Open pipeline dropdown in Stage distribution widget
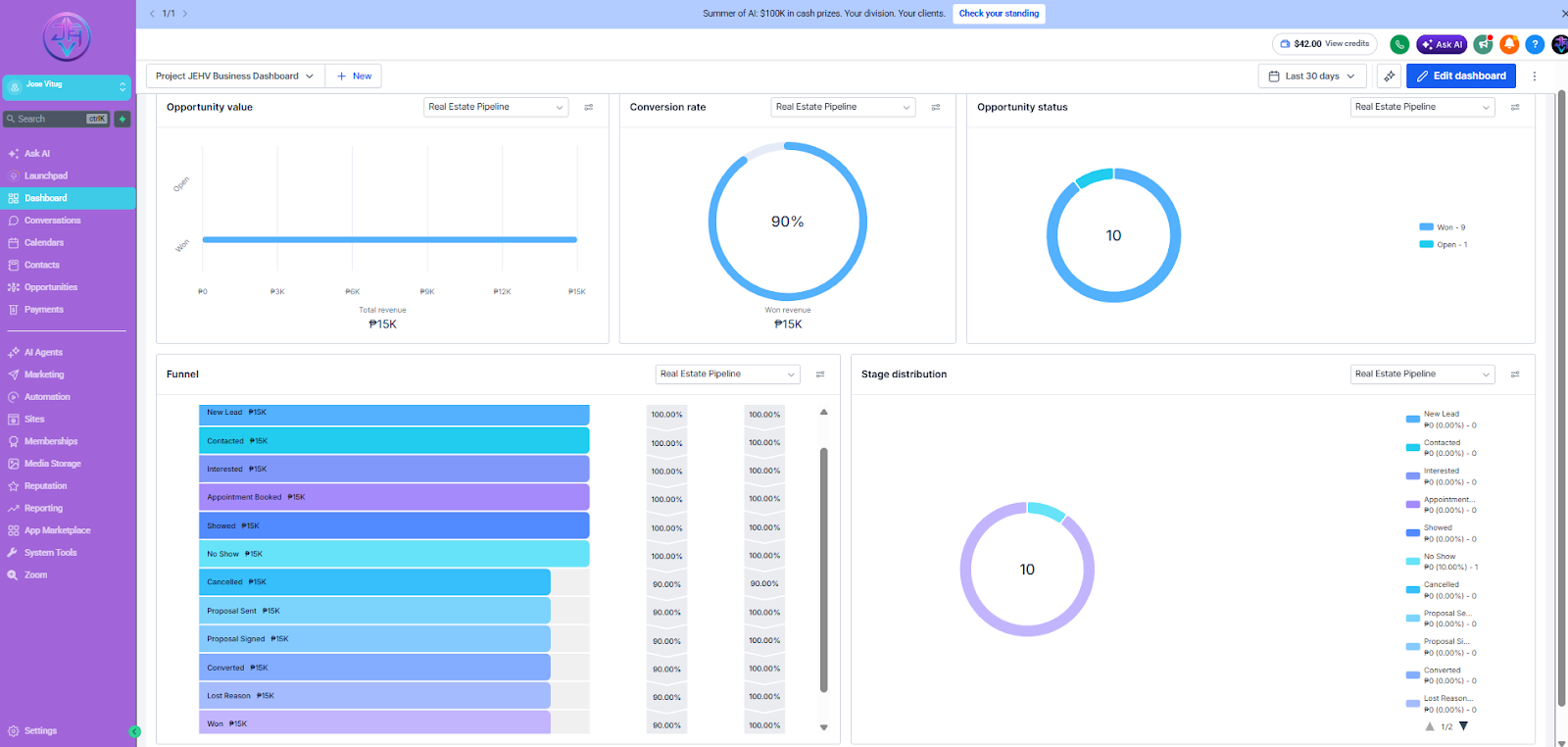 pyautogui.click(x=1423, y=374)
